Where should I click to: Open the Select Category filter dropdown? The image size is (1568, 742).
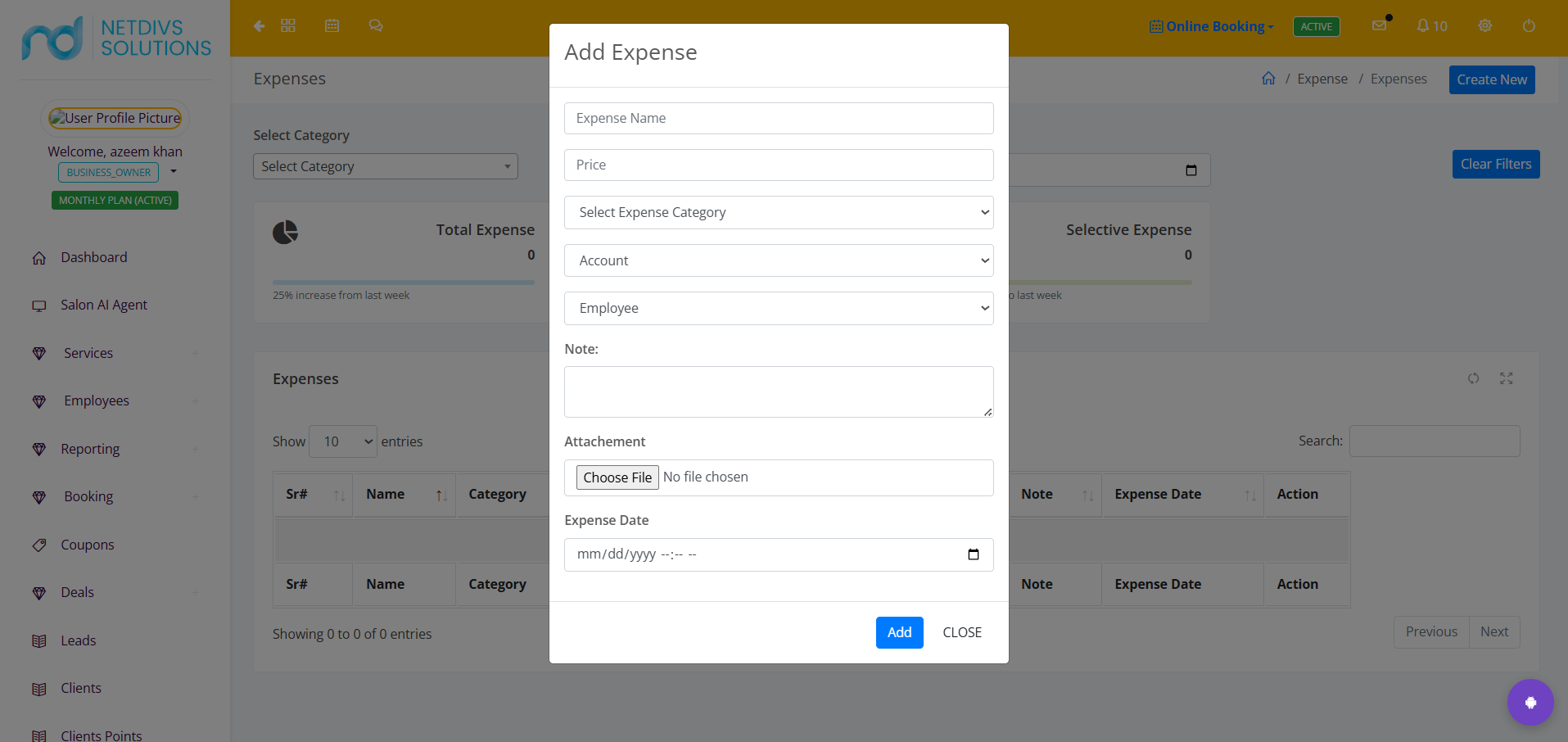(386, 166)
